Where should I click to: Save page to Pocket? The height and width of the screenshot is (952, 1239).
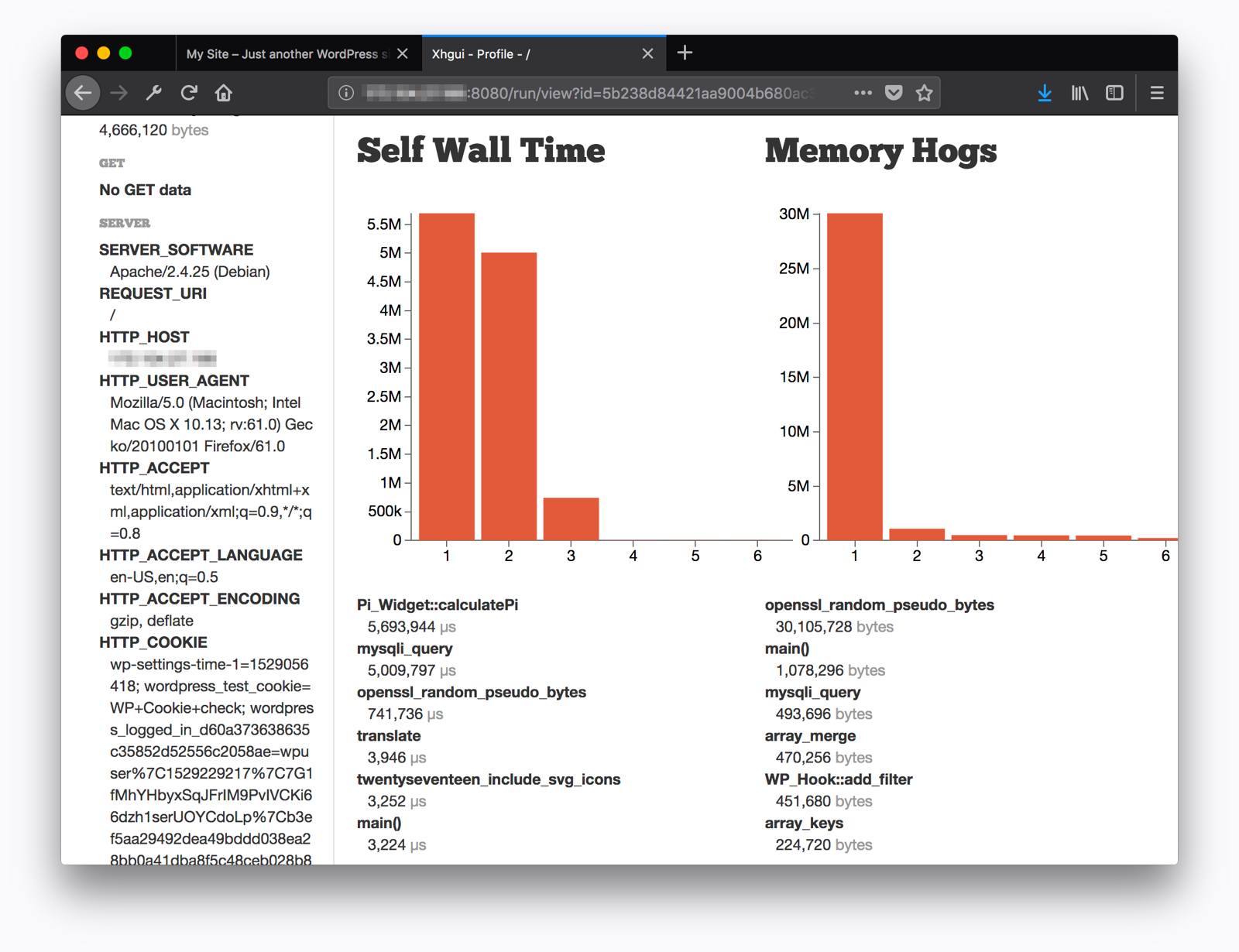(x=894, y=92)
